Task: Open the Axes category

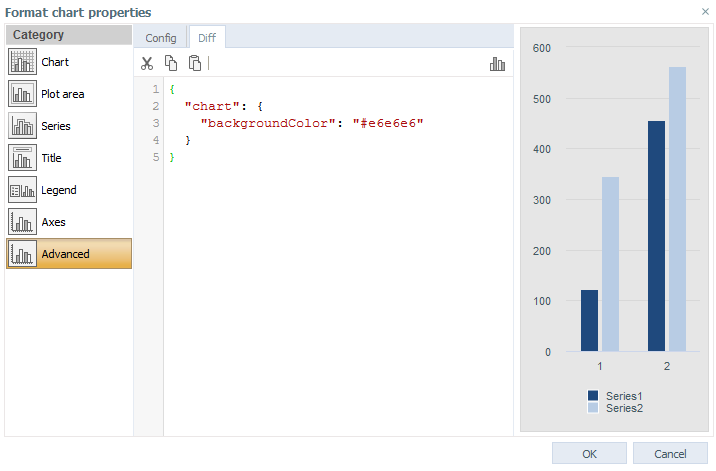Action: [69, 222]
